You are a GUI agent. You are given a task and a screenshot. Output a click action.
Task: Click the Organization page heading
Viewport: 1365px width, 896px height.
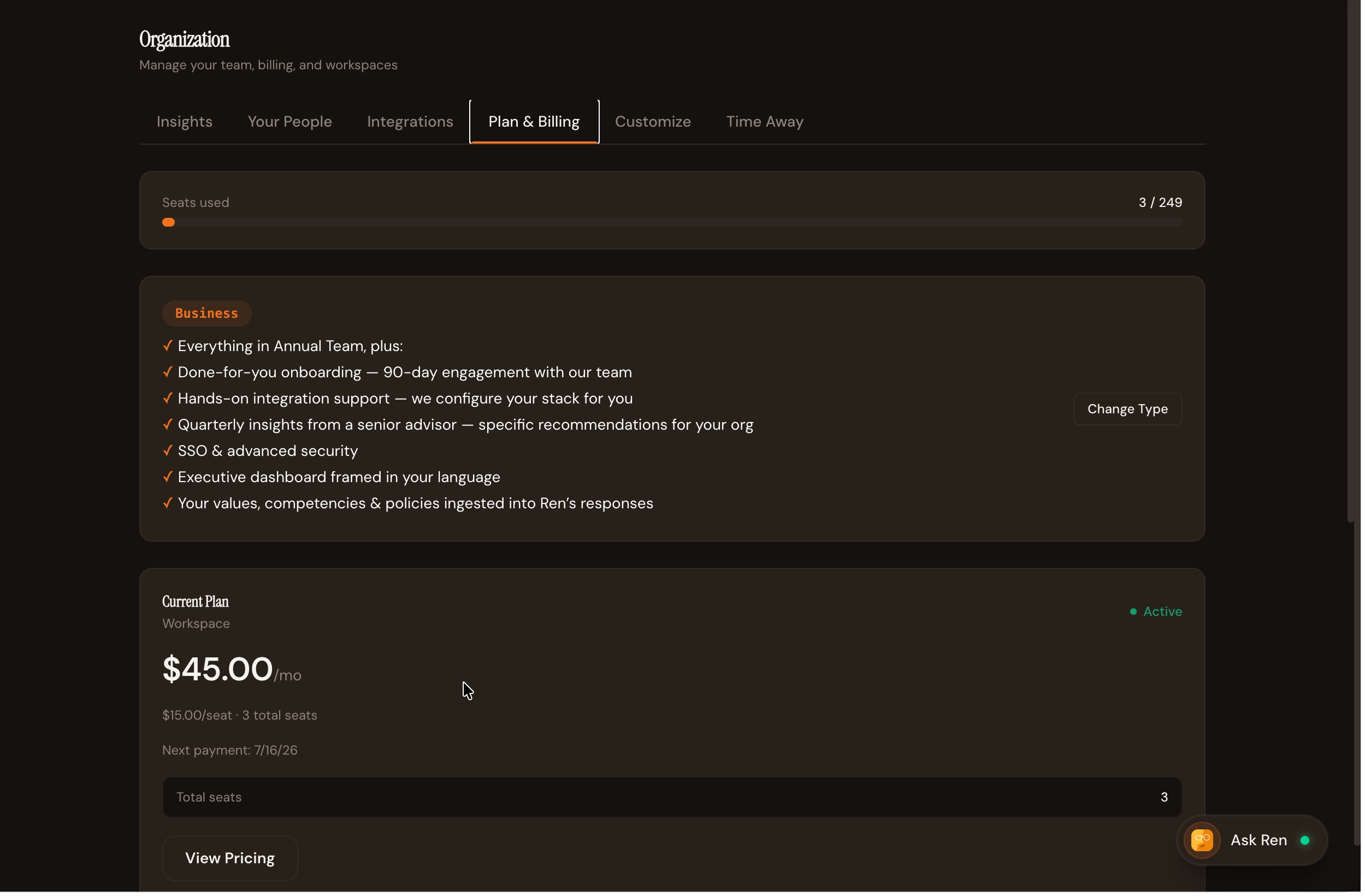[185, 39]
